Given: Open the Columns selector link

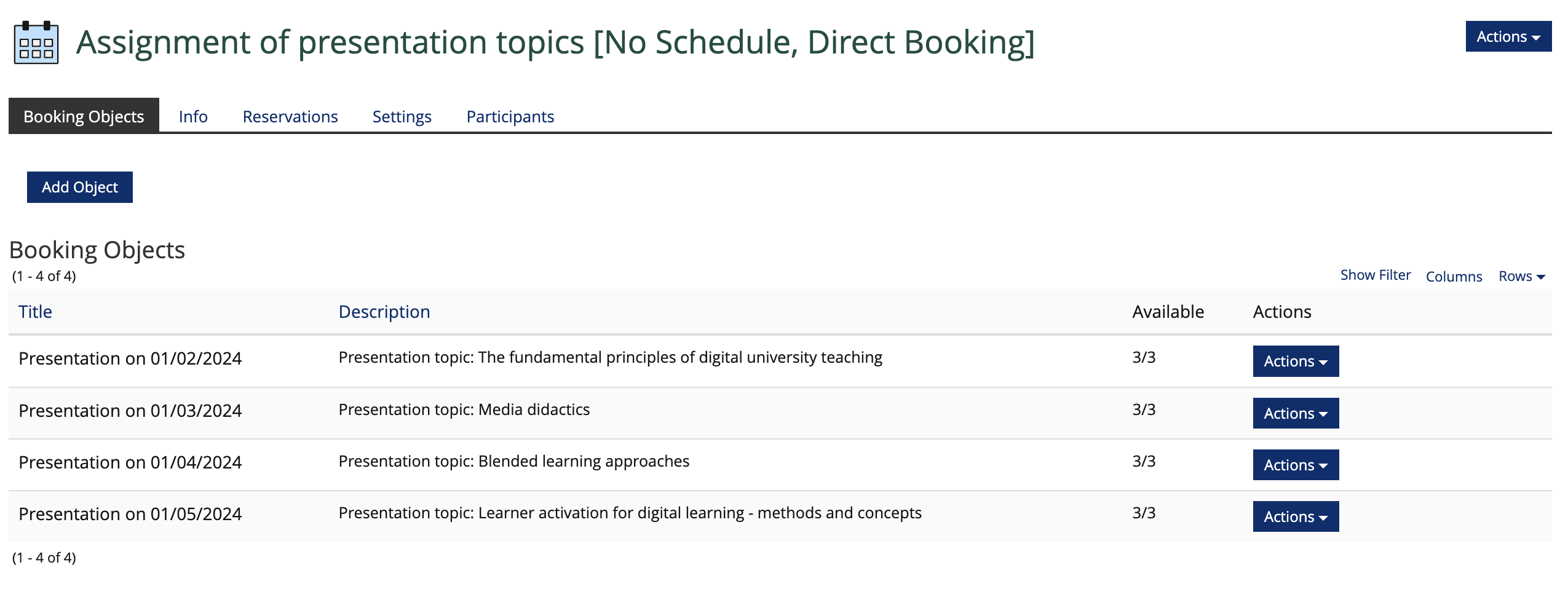Looking at the screenshot, I should pyautogui.click(x=1453, y=277).
